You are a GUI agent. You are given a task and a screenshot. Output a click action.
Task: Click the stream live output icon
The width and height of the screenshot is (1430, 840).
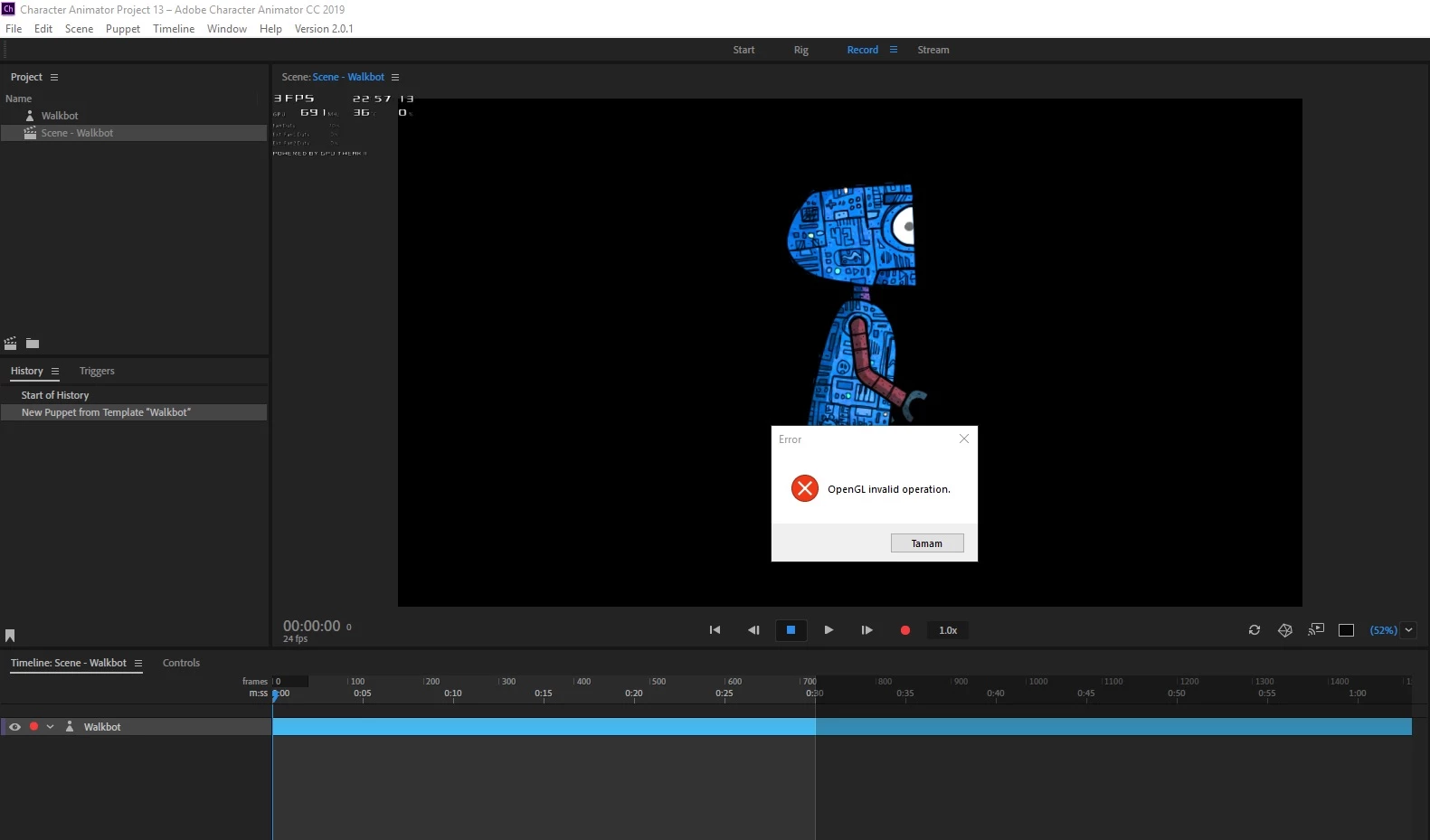(x=1316, y=629)
